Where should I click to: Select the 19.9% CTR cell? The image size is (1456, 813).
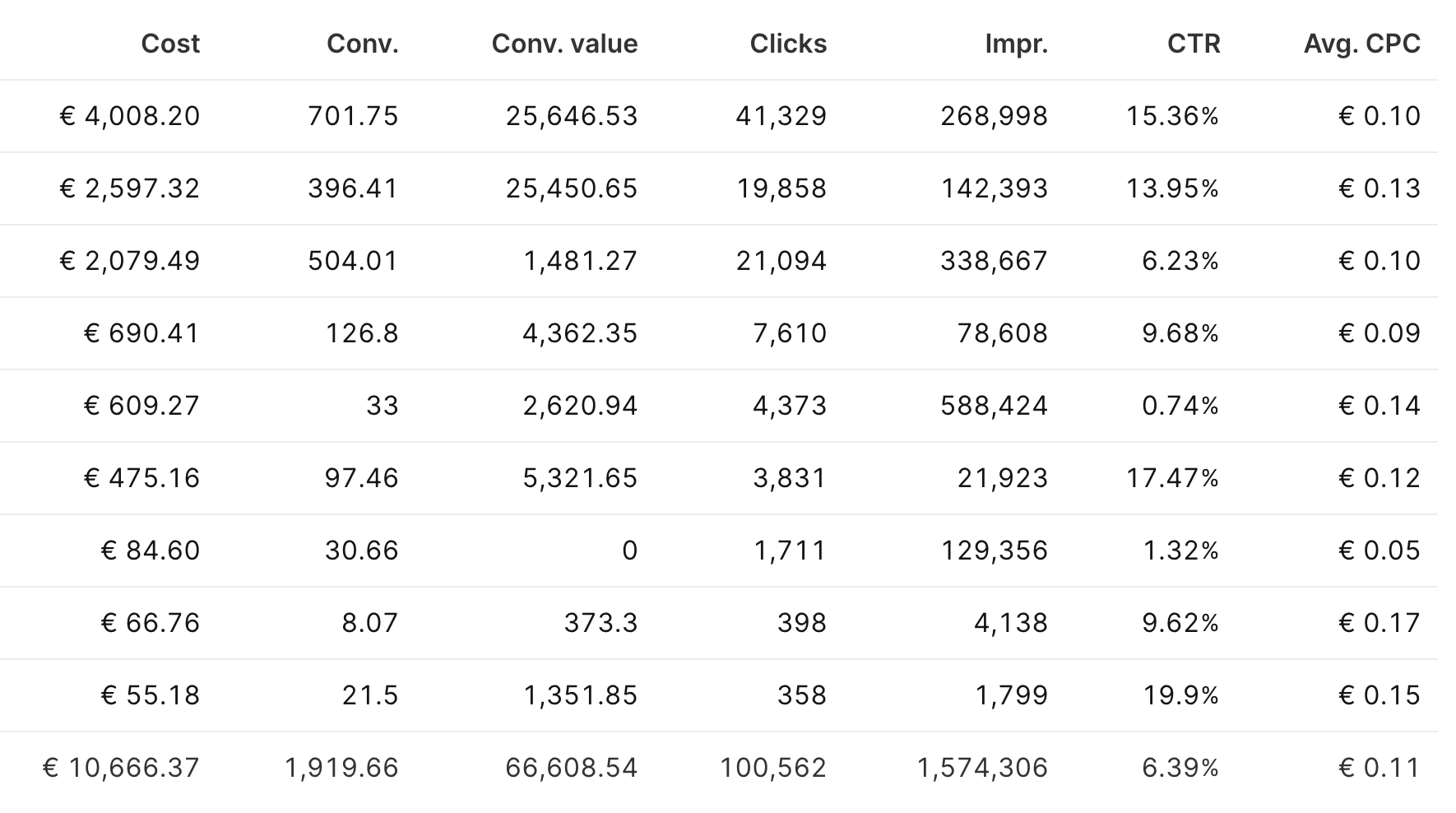[x=1180, y=695]
